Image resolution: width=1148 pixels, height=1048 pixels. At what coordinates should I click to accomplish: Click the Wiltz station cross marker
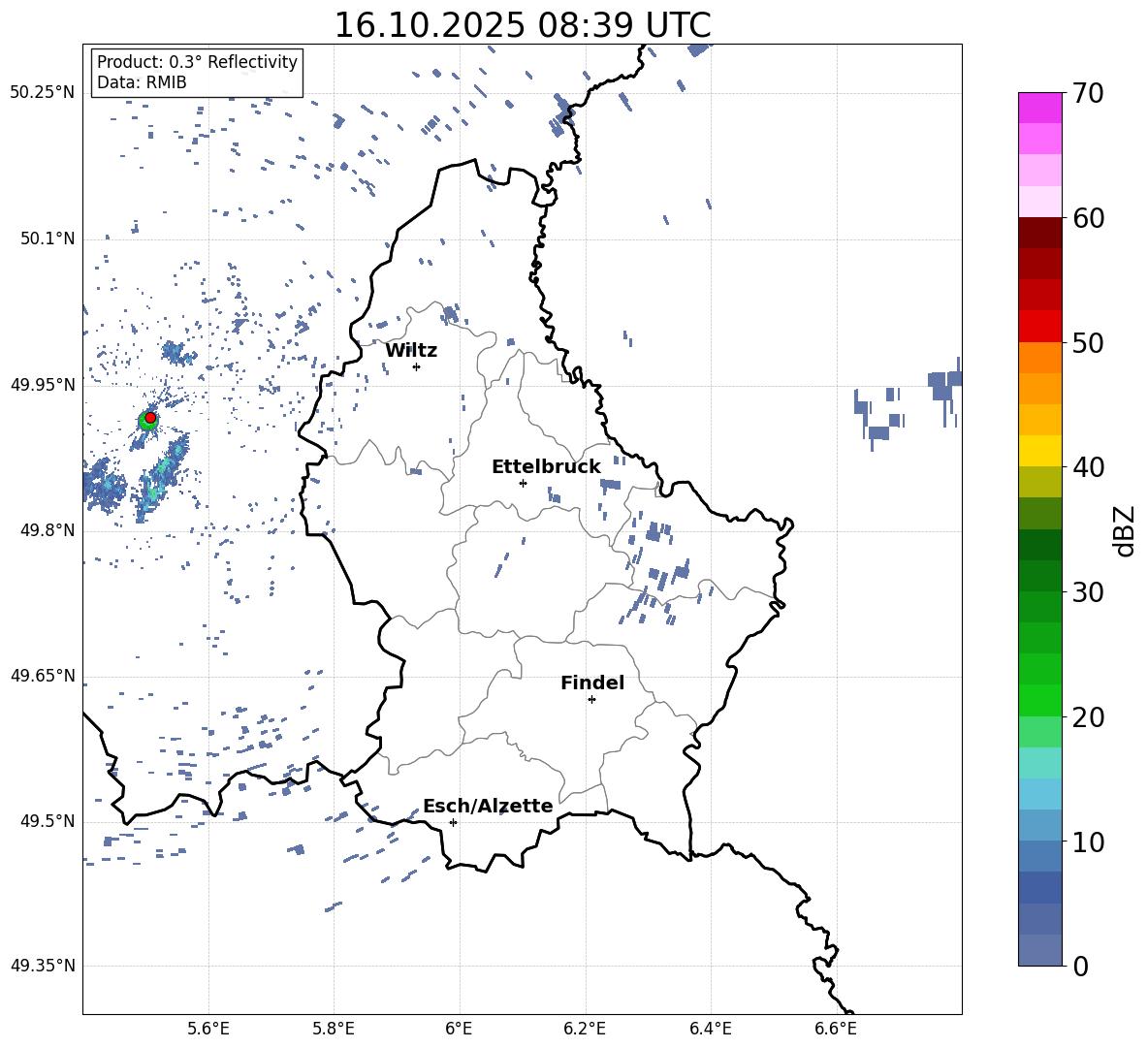417,366
